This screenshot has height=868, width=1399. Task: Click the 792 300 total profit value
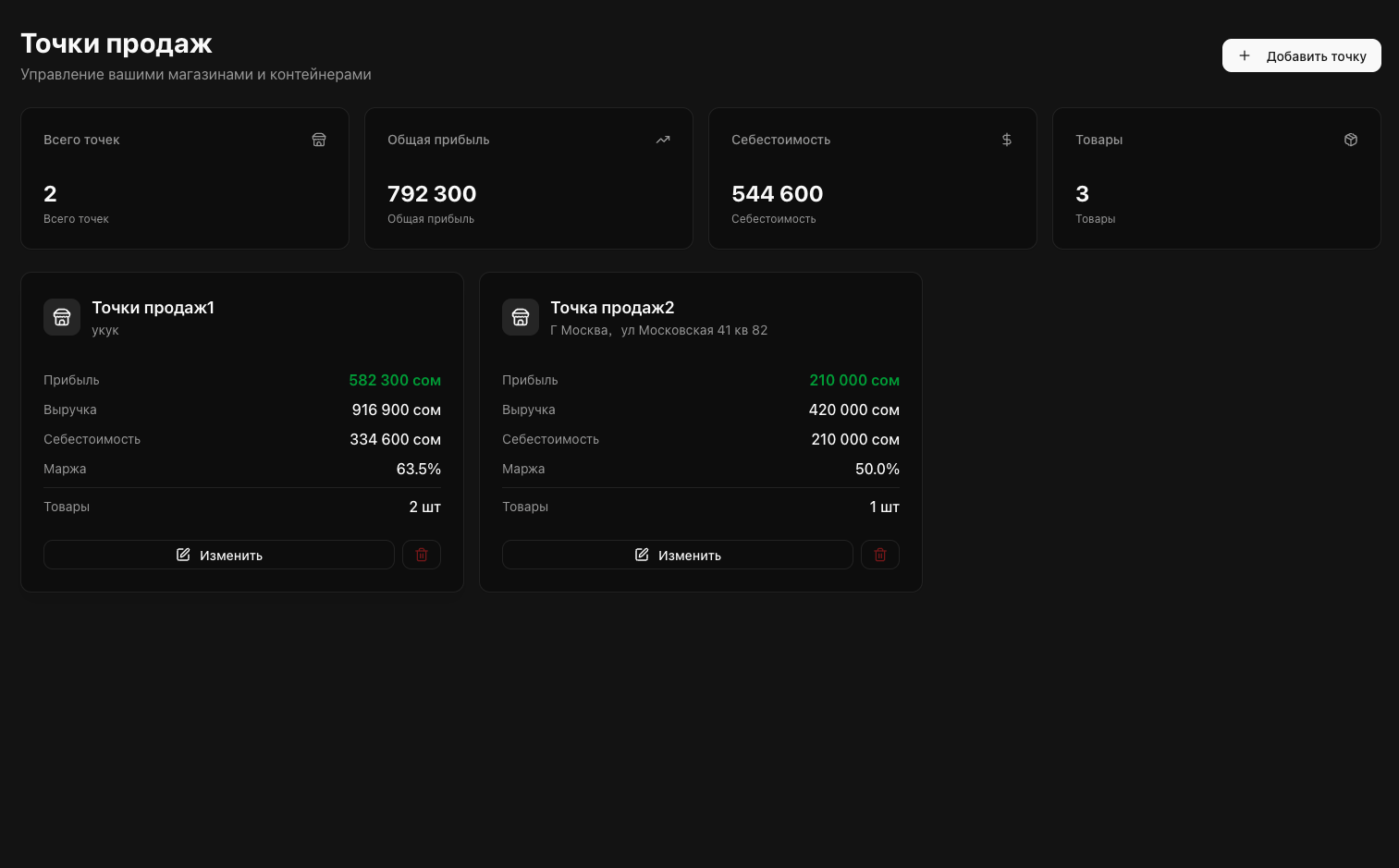[432, 194]
